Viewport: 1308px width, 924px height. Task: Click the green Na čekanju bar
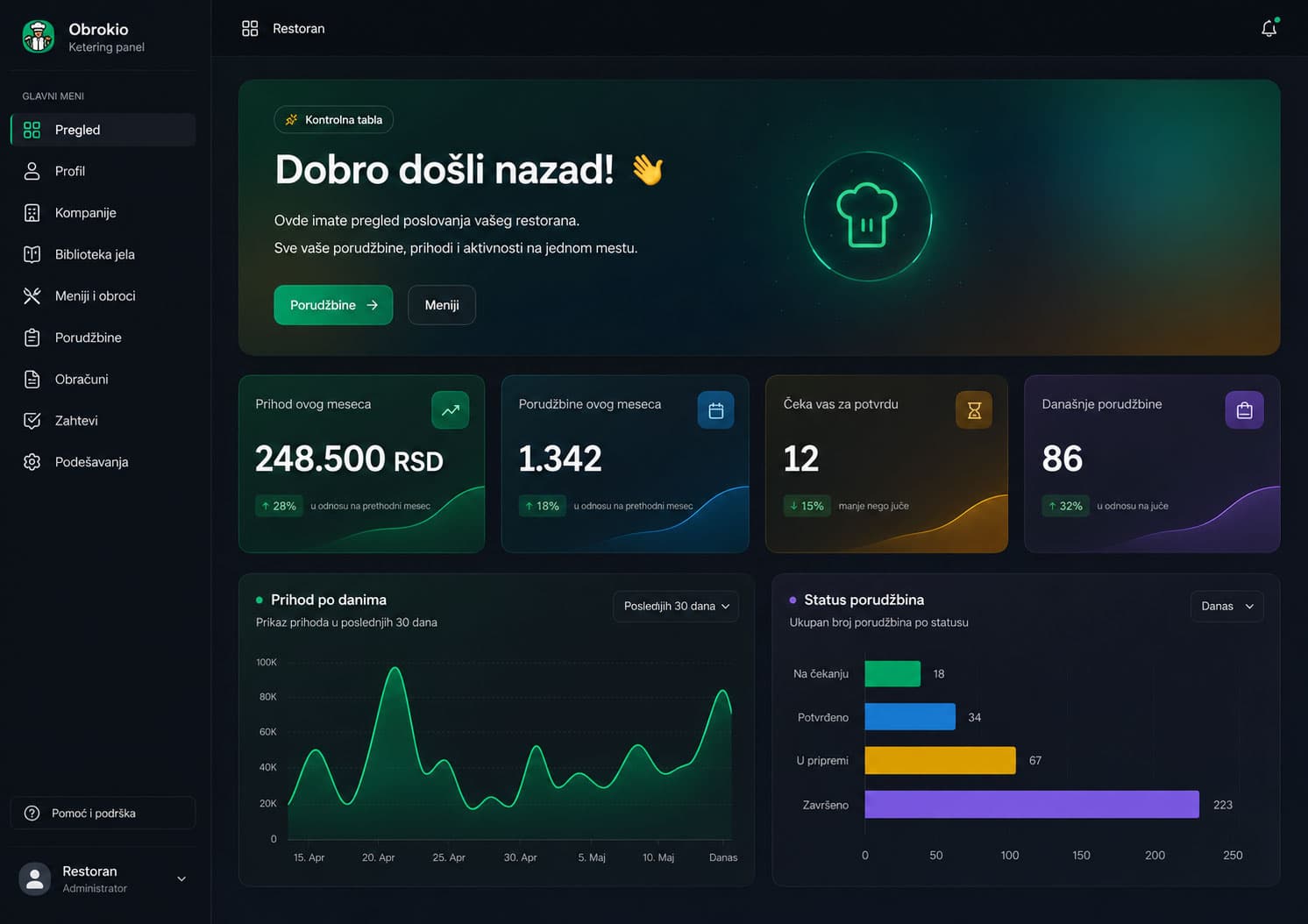892,673
